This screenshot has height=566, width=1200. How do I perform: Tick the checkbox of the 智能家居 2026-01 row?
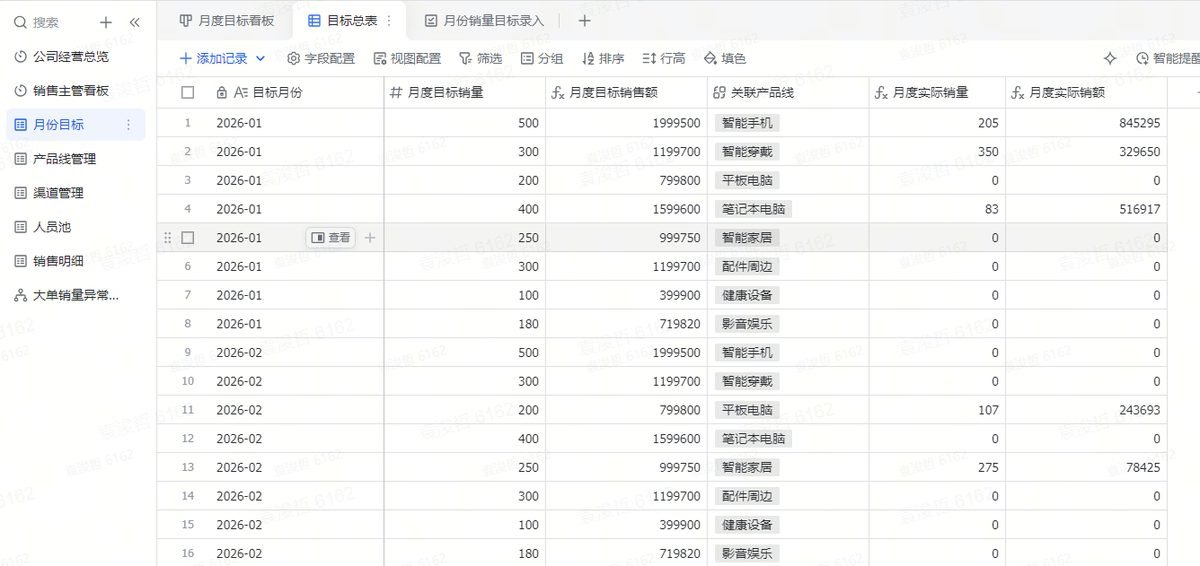point(188,238)
